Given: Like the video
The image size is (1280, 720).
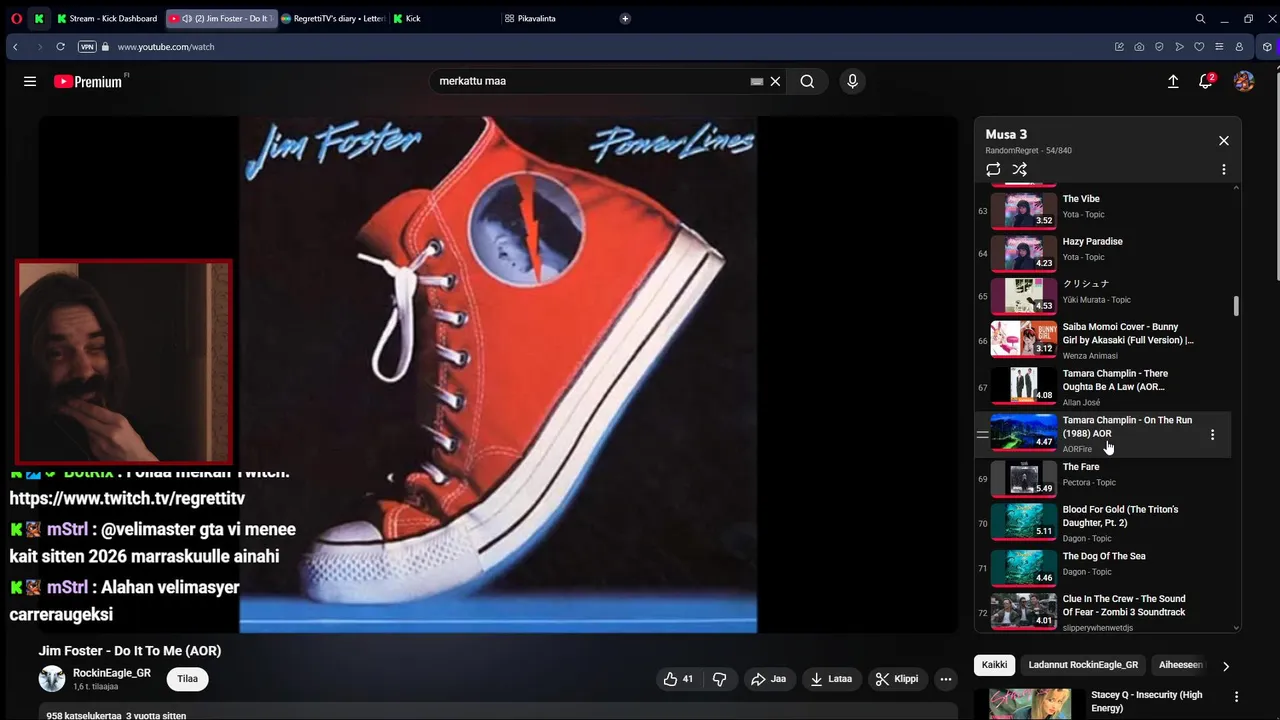Looking at the screenshot, I should click(x=678, y=679).
